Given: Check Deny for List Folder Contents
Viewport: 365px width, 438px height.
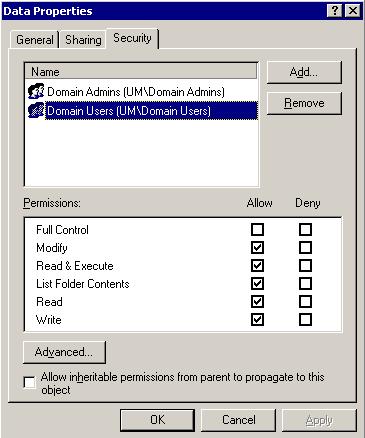Looking at the screenshot, I should click(305, 284).
